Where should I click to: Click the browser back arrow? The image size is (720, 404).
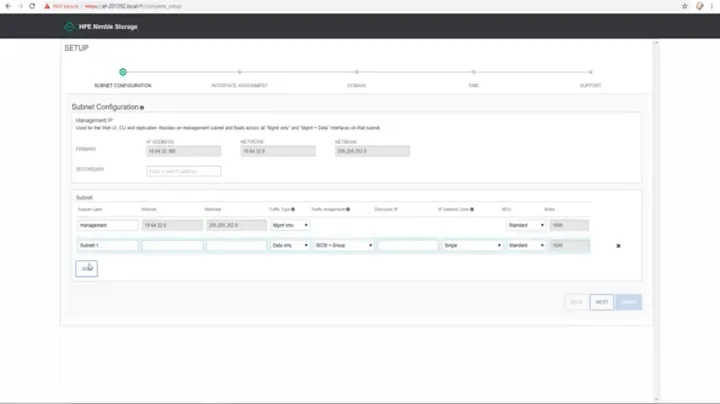pos(8,6)
